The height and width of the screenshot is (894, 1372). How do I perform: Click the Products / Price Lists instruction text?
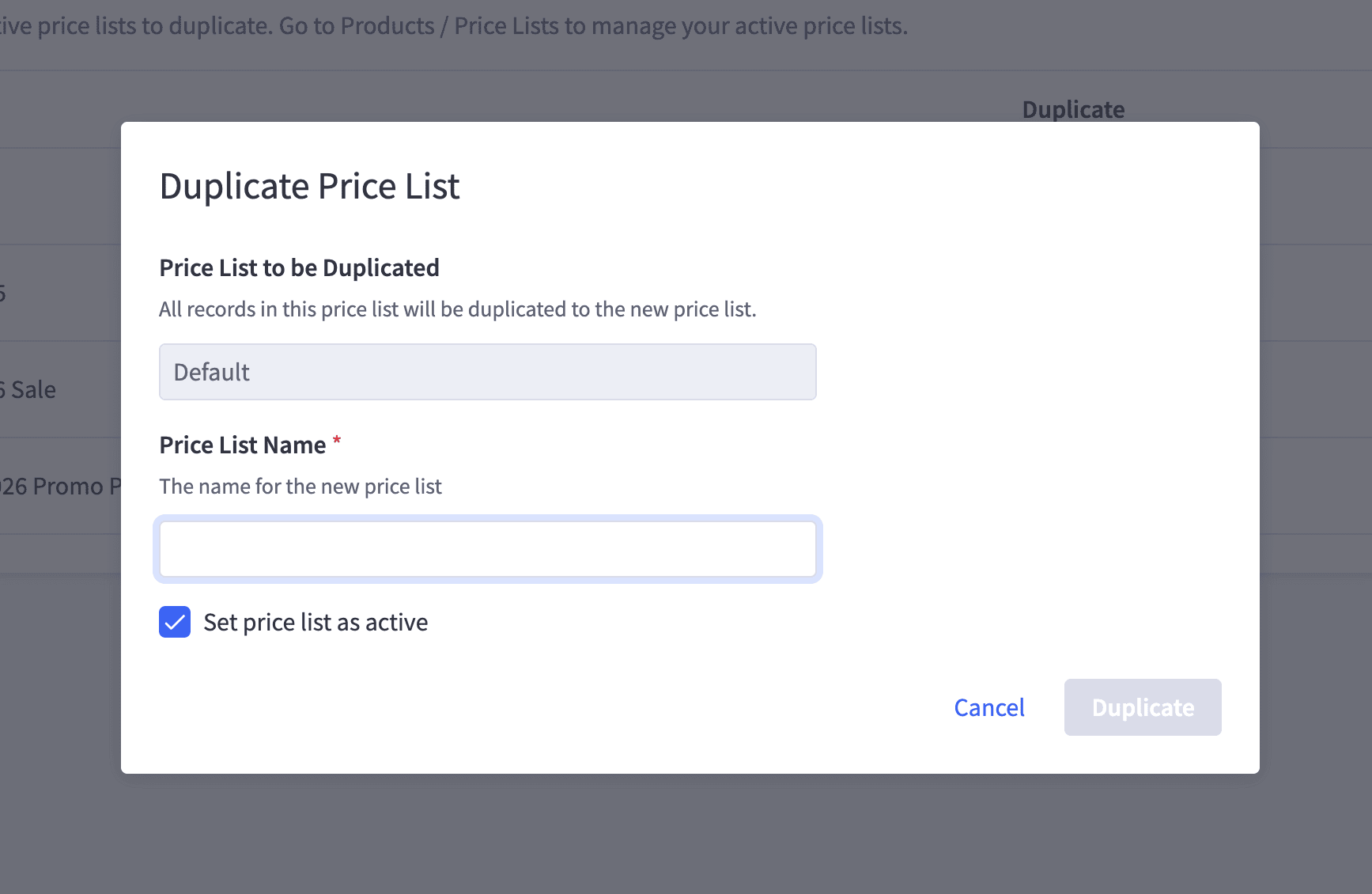[454, 26]
